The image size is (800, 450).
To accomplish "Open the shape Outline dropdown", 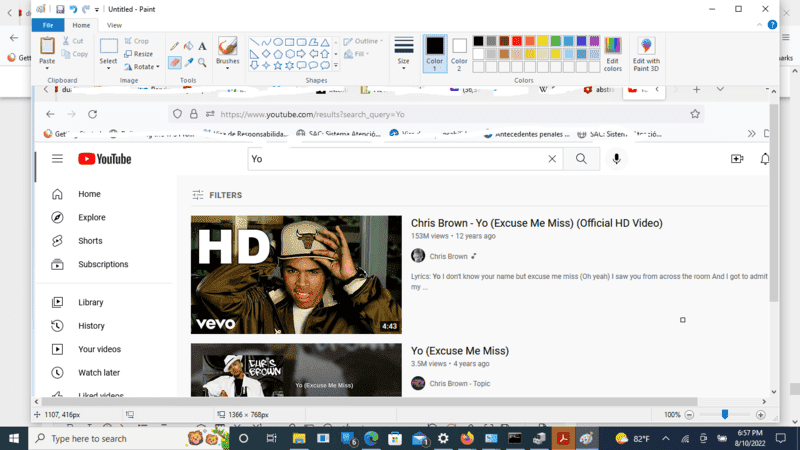I will coord(381,41).
